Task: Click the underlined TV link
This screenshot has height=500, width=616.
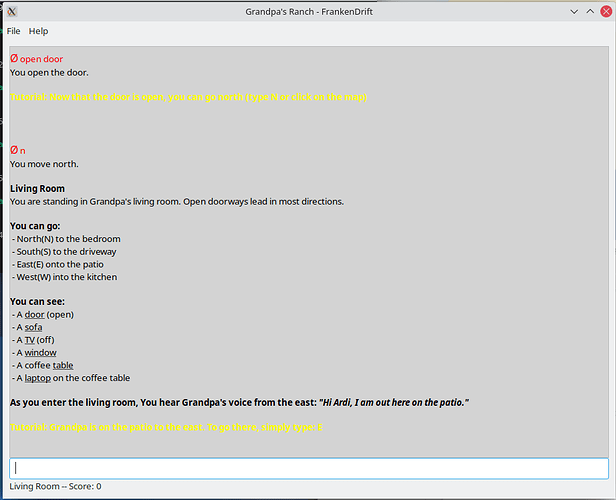Action: pos(30,340)
